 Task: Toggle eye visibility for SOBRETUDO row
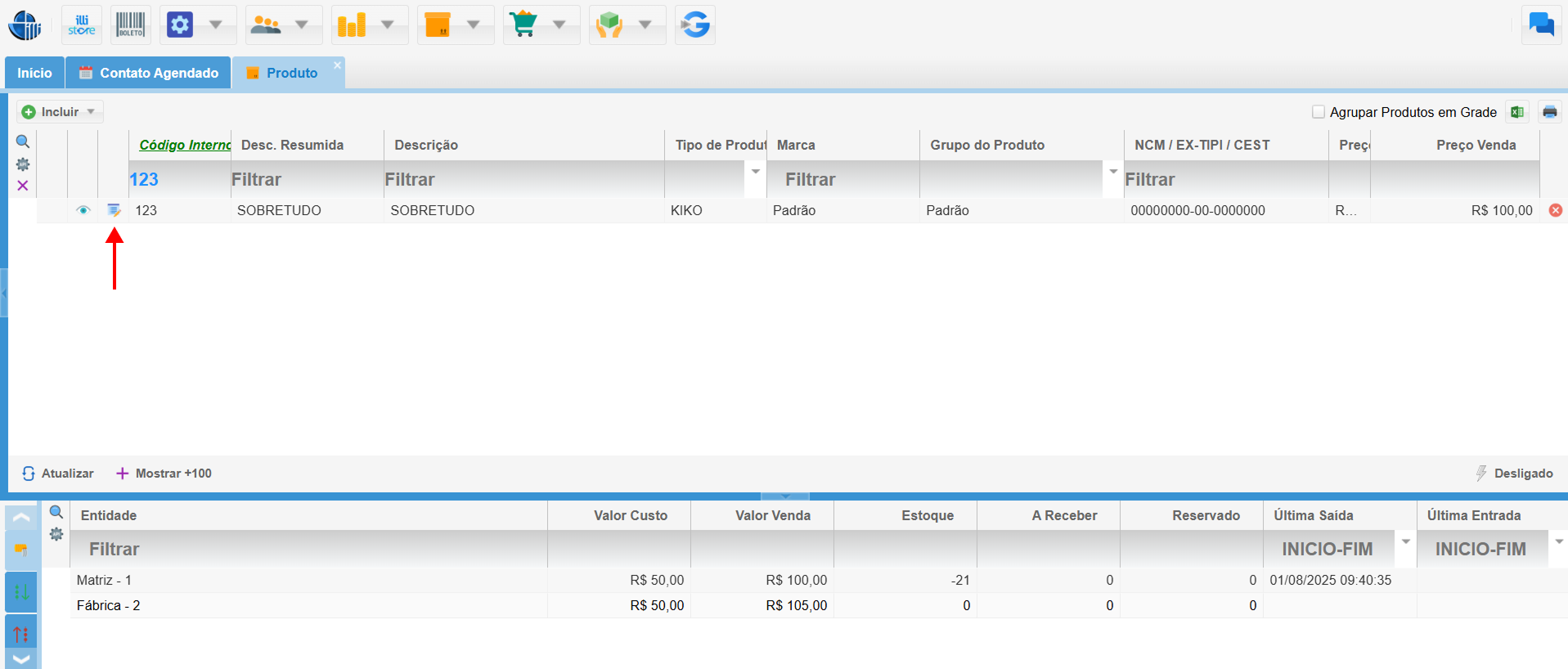click(x=83, y=210)
